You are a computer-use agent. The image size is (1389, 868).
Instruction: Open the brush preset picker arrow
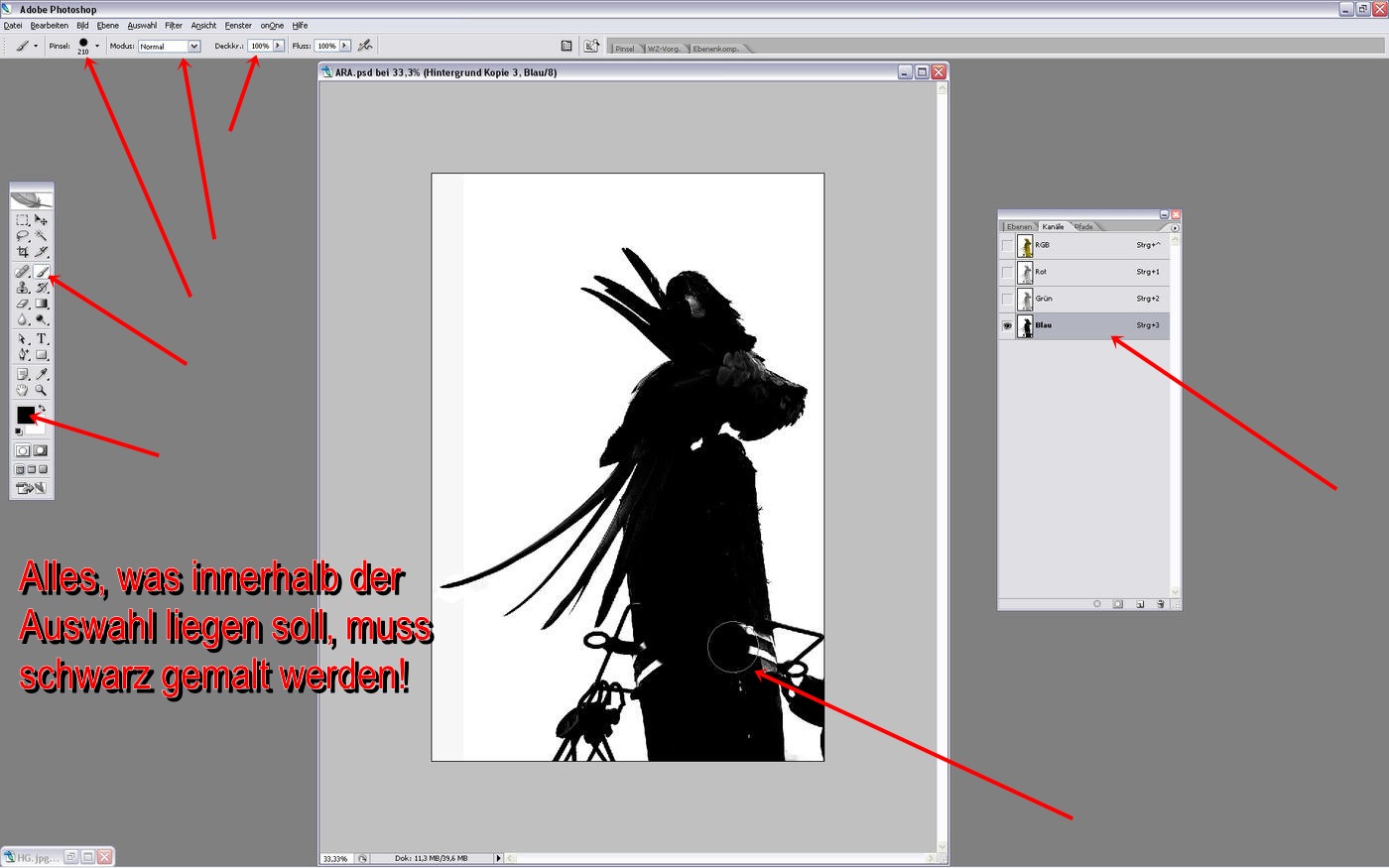[x=97, y=46]
